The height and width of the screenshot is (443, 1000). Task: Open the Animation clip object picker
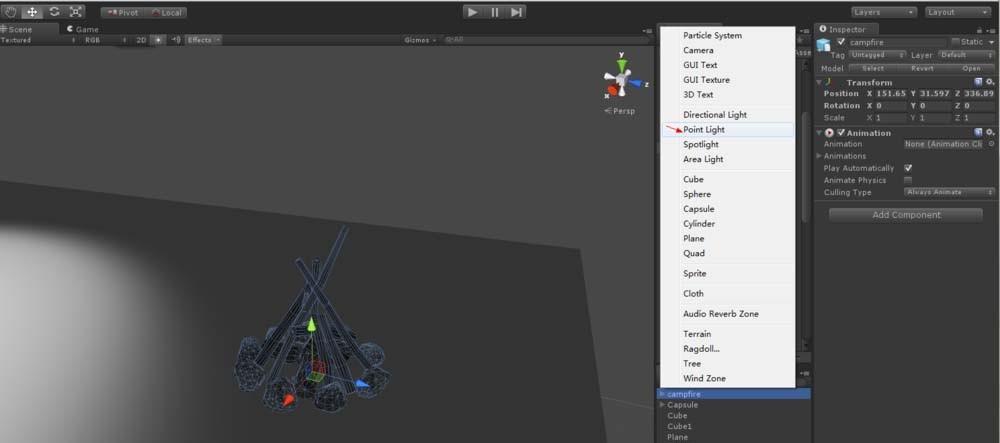point(991,144)
